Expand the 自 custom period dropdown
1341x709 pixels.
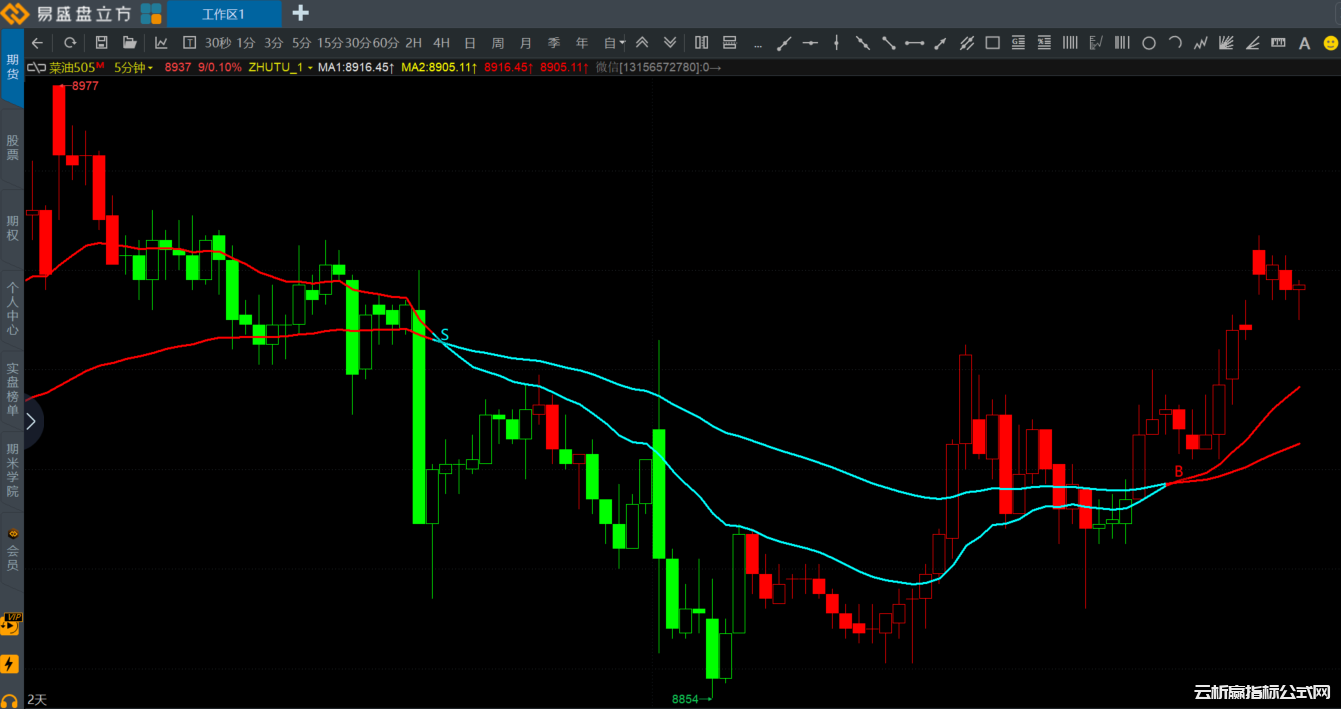[x=614, y=43]
